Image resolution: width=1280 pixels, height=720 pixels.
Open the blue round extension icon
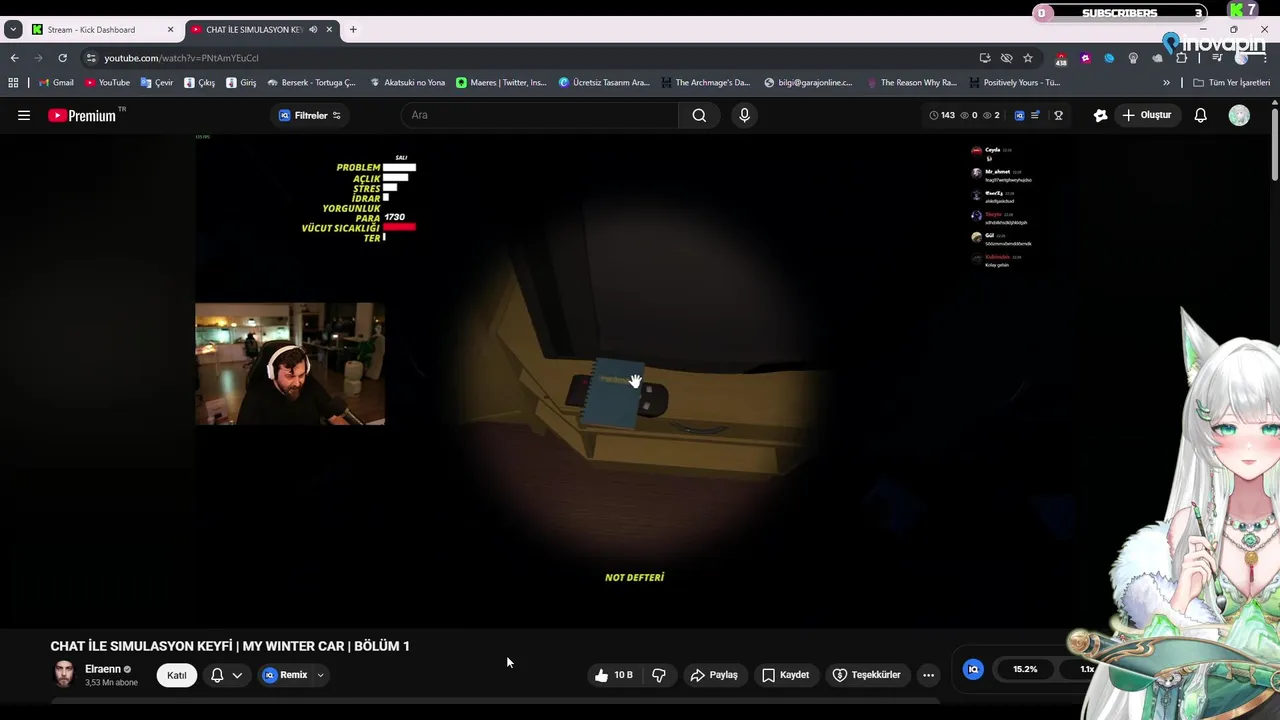[x=1109, y=58]
